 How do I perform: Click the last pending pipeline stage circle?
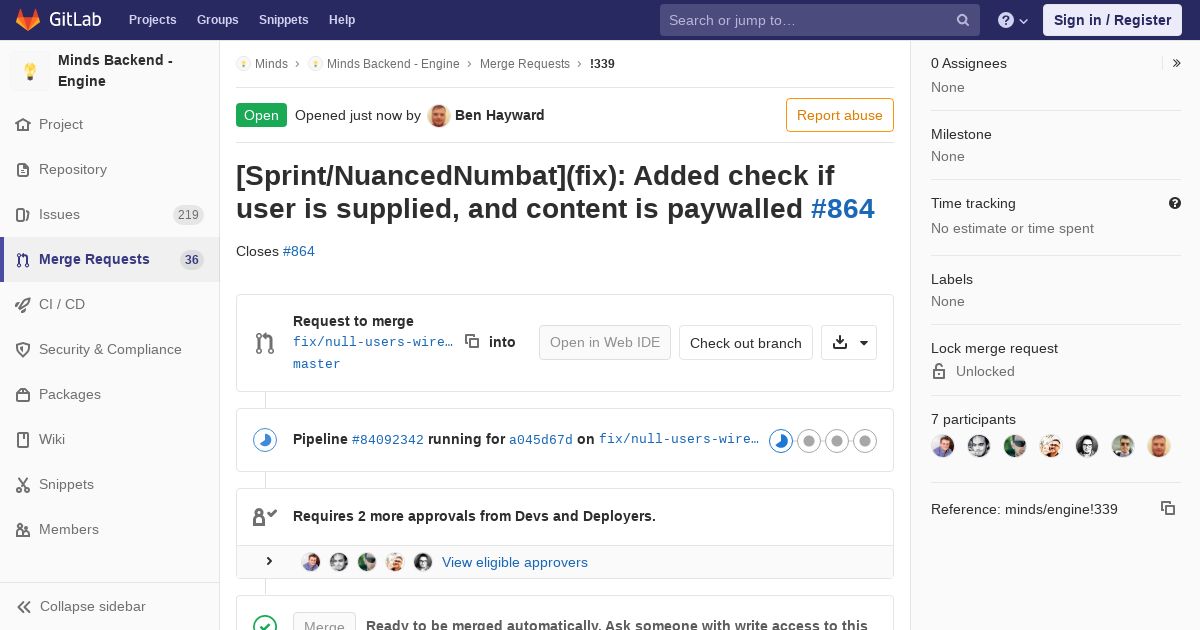point(865,440)
